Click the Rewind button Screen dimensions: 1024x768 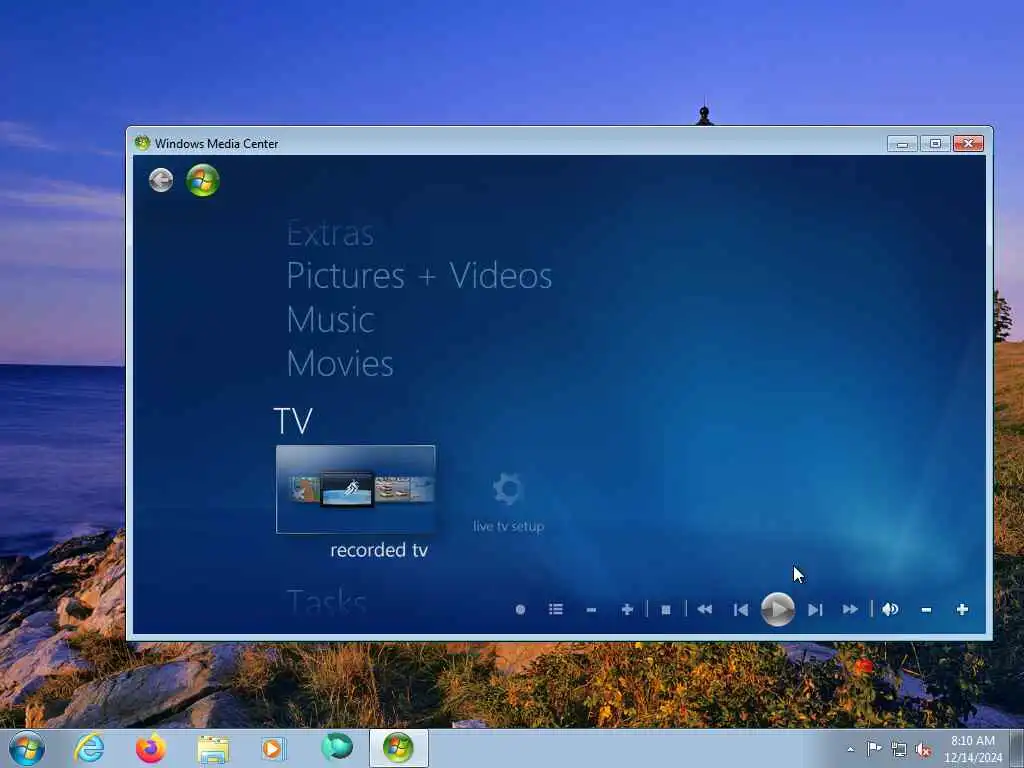(x=704, y=609)
